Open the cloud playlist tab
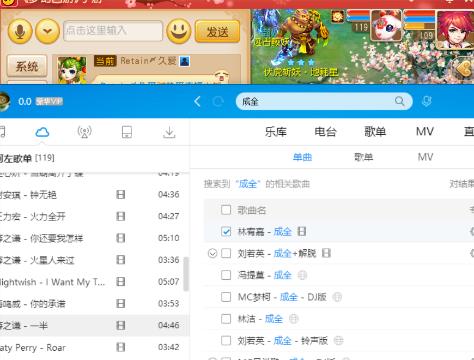The height and width of the screenshot is (360, 474). coord(42,132)
